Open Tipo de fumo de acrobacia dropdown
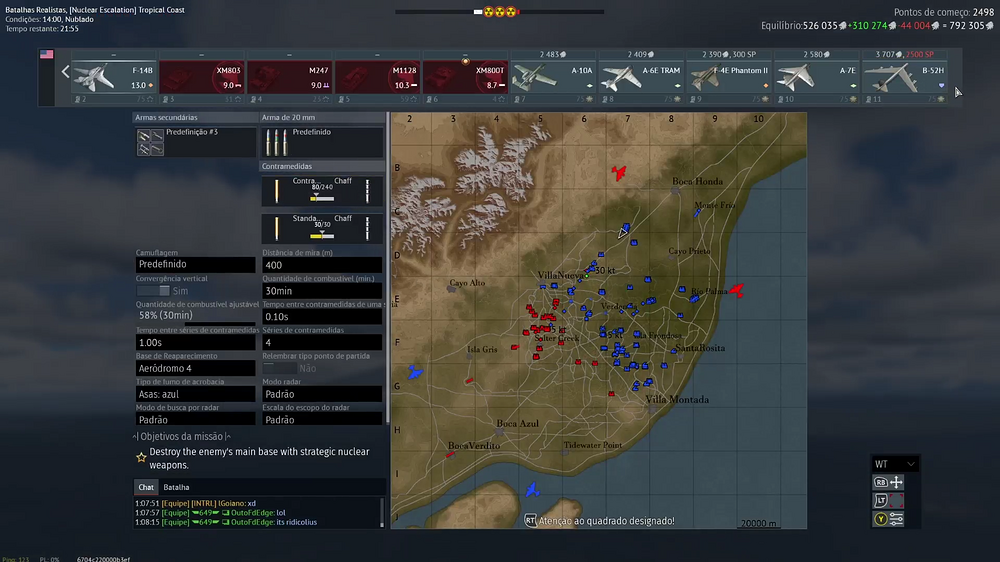Screen dimensions: 1000x562 point(195,394)
